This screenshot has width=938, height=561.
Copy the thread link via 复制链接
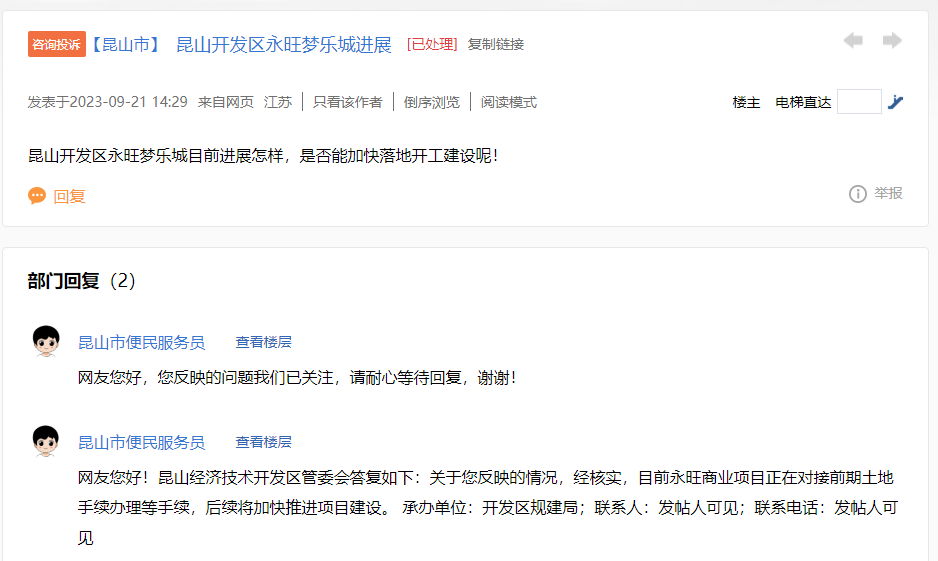click(x=496, y=44)
